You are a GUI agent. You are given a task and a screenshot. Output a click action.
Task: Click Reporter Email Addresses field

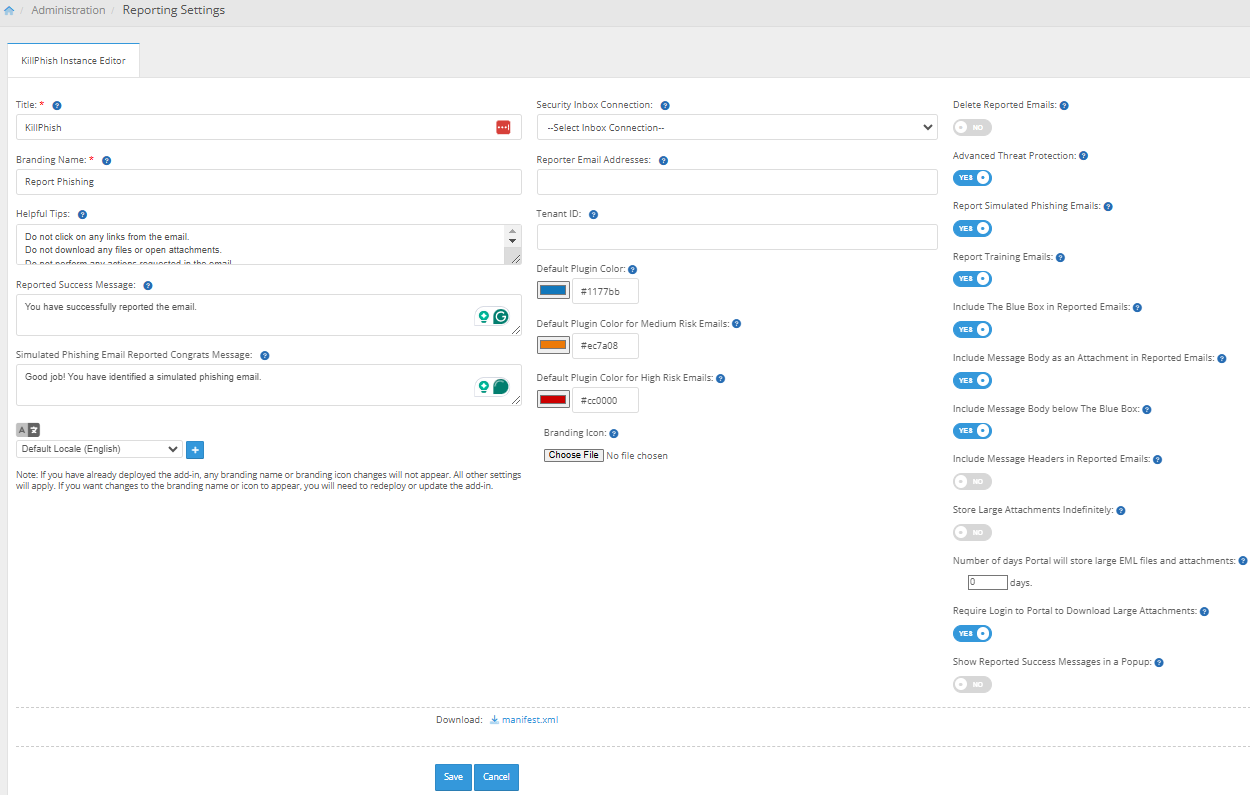737,182
